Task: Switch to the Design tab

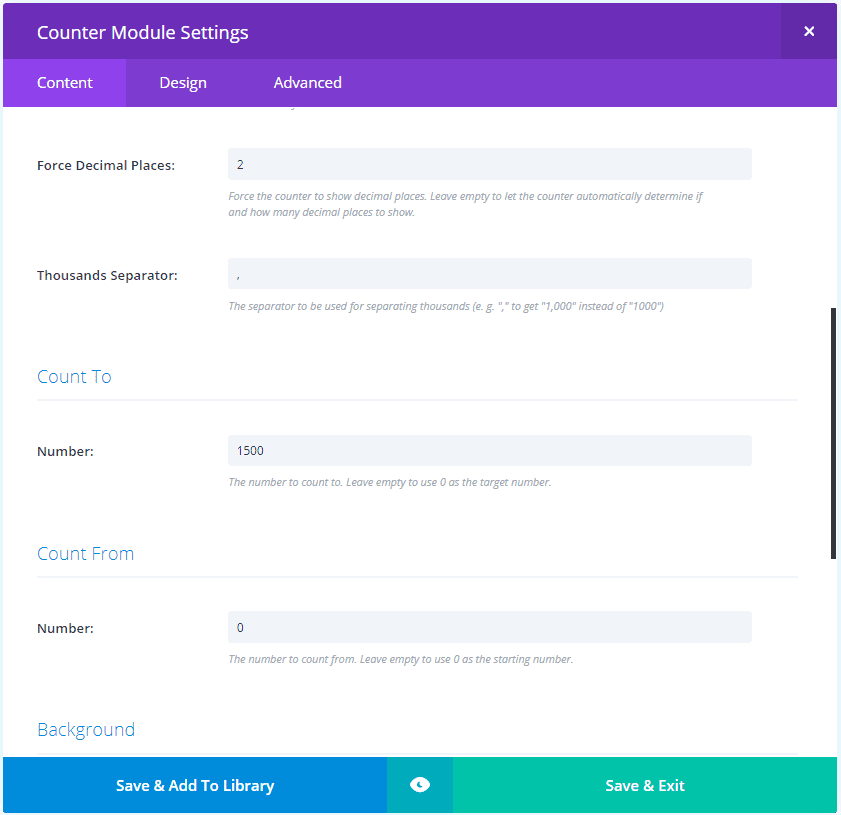Action: click(x=183, y=83)
